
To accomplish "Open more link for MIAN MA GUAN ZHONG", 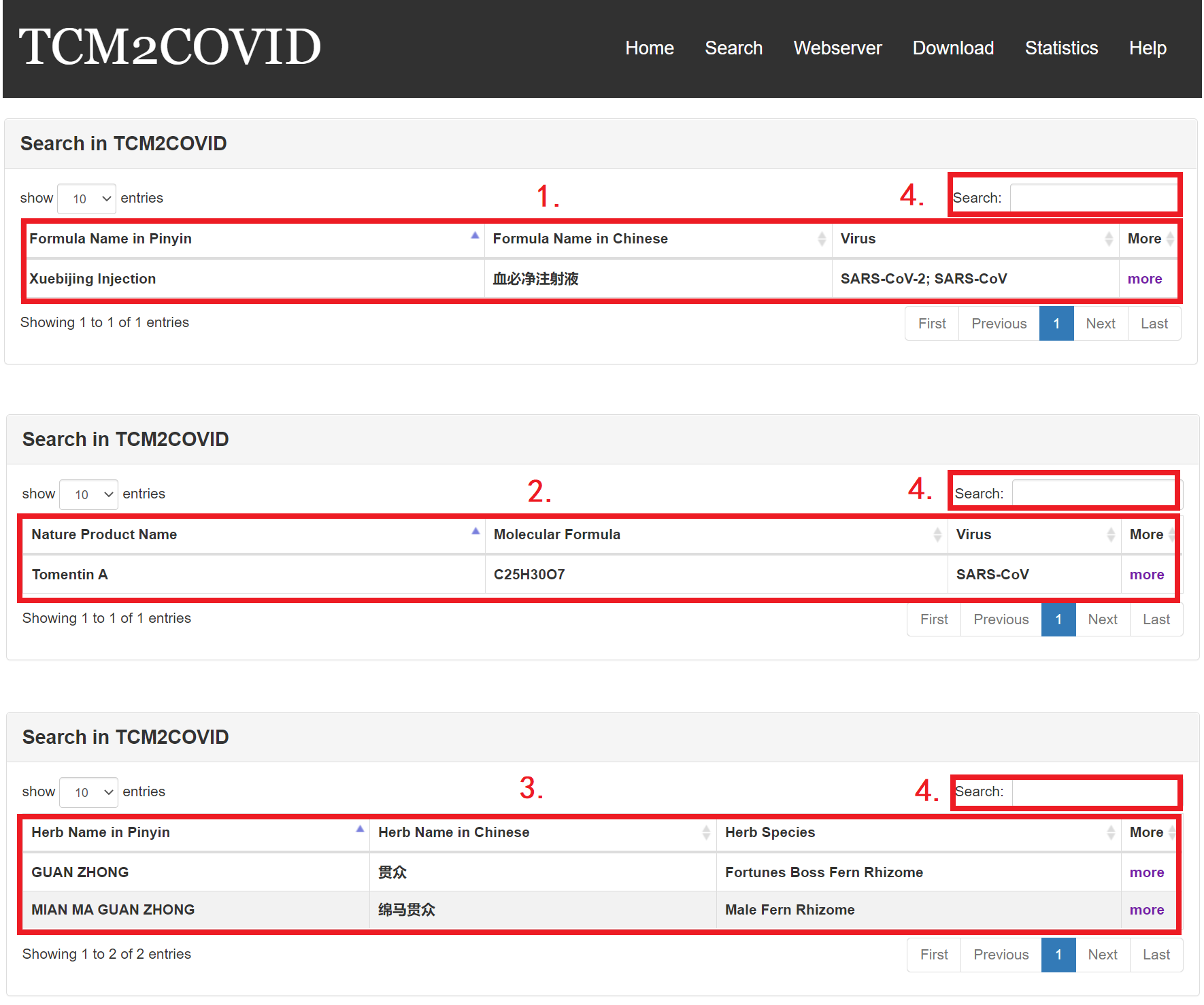I will [1146, 910].
